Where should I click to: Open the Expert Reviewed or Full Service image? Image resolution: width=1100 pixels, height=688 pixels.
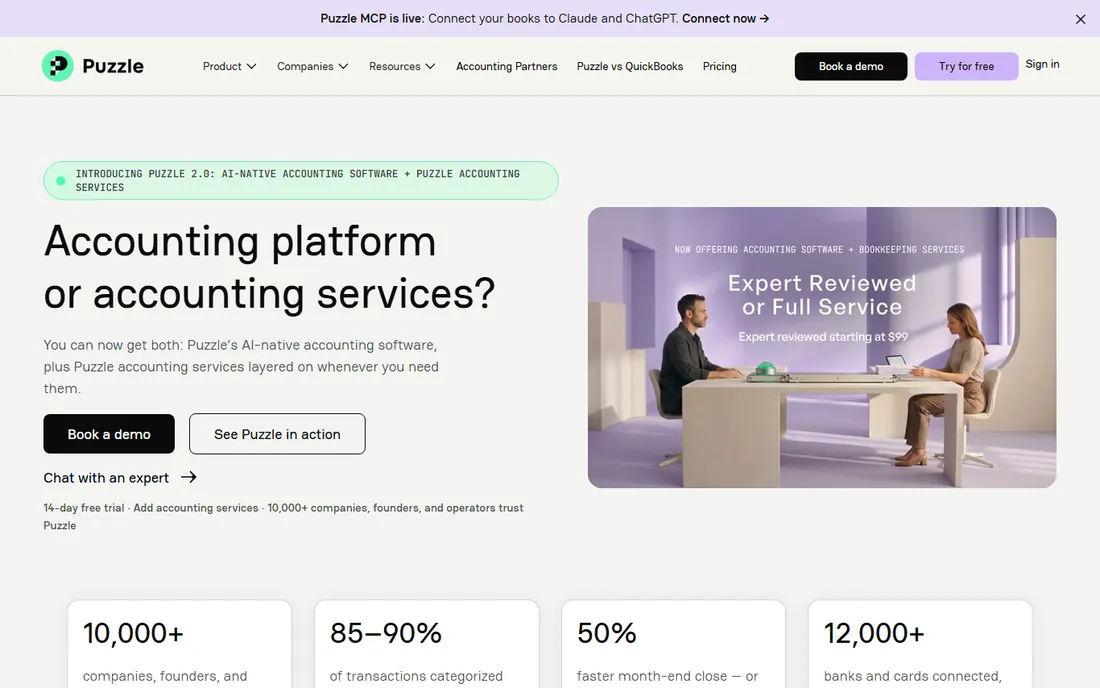click(x=822, y=347)
